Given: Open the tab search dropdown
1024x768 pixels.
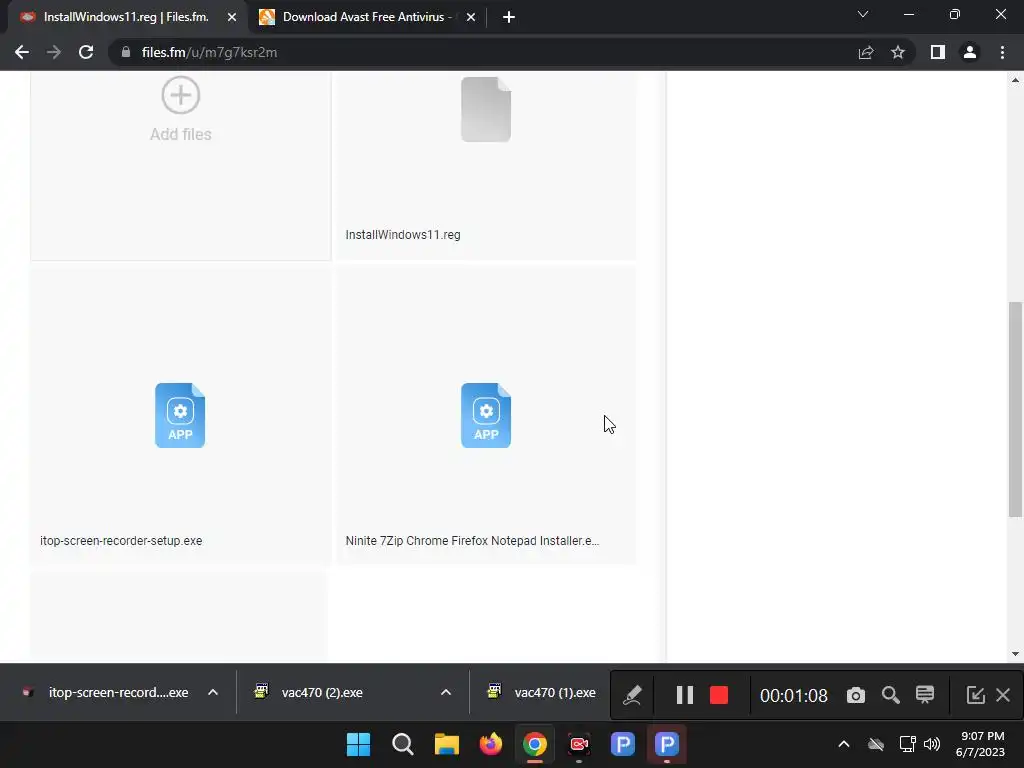Looking at the screenshot, I should 863,14.
